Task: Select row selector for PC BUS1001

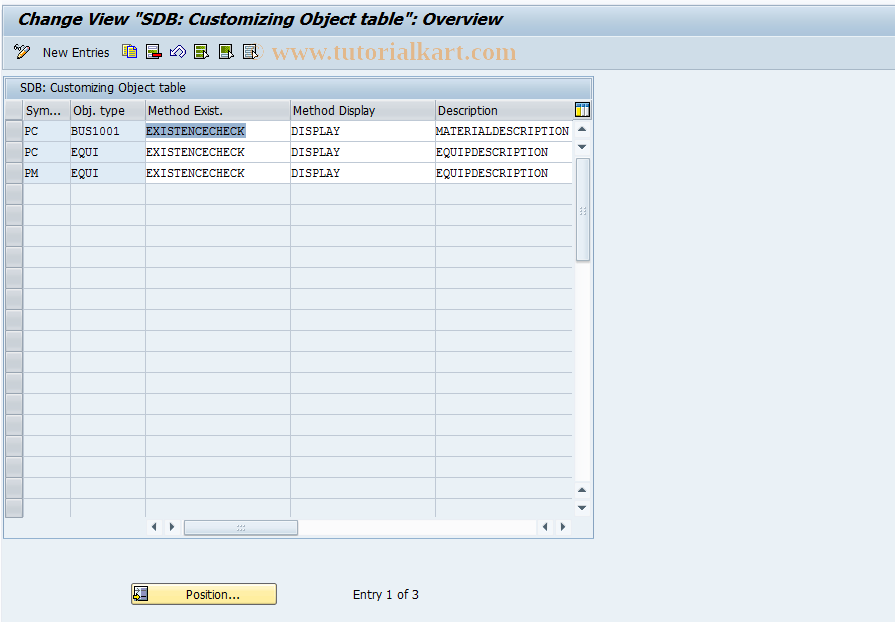Action: (x=14, y=131)
